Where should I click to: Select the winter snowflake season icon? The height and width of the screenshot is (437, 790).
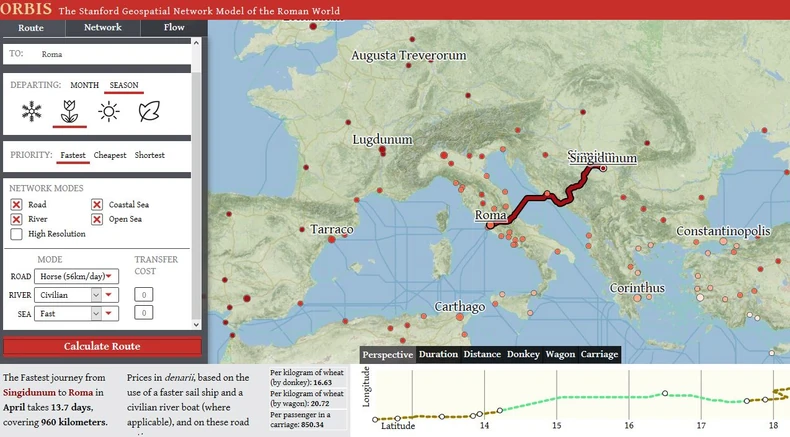click(32, 112)
